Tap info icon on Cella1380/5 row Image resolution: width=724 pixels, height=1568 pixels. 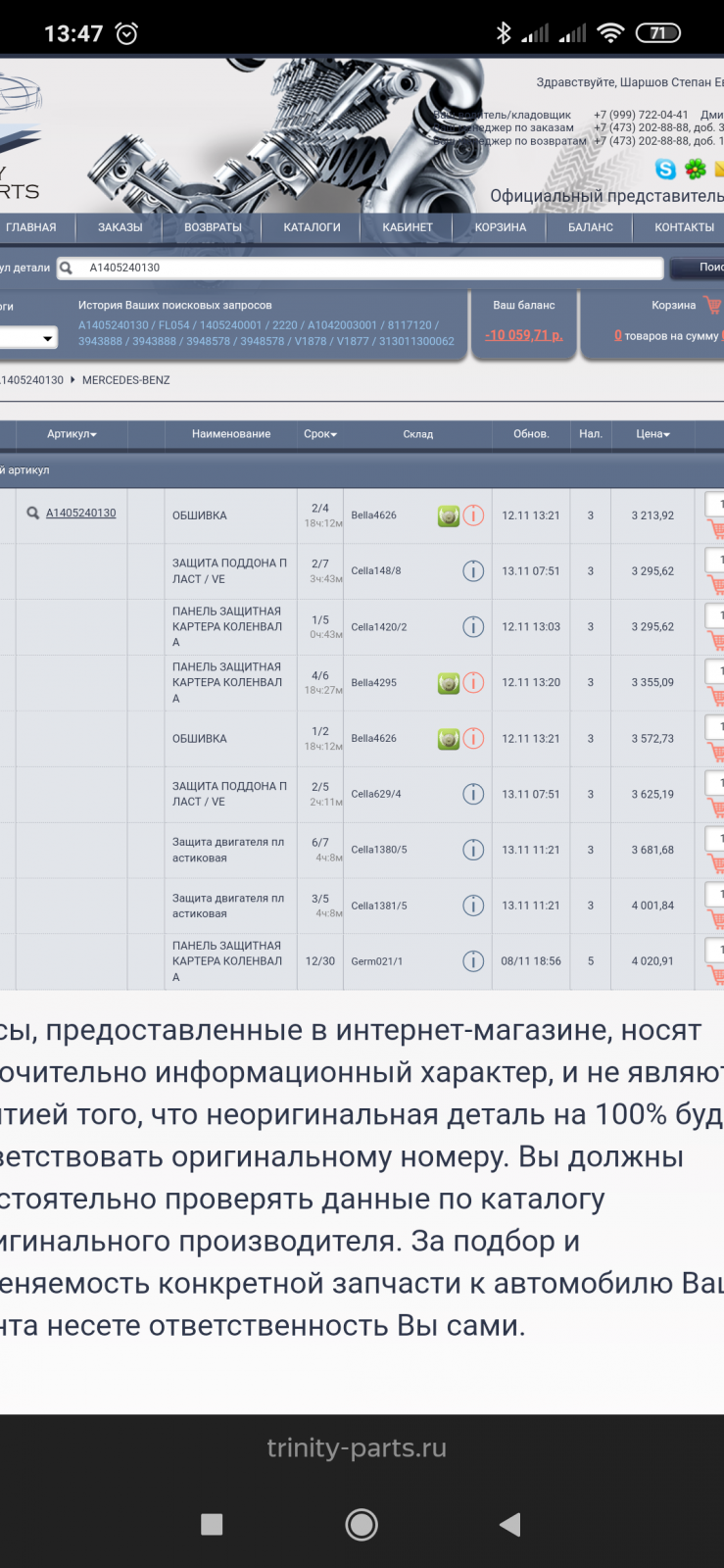pos(473,850)
